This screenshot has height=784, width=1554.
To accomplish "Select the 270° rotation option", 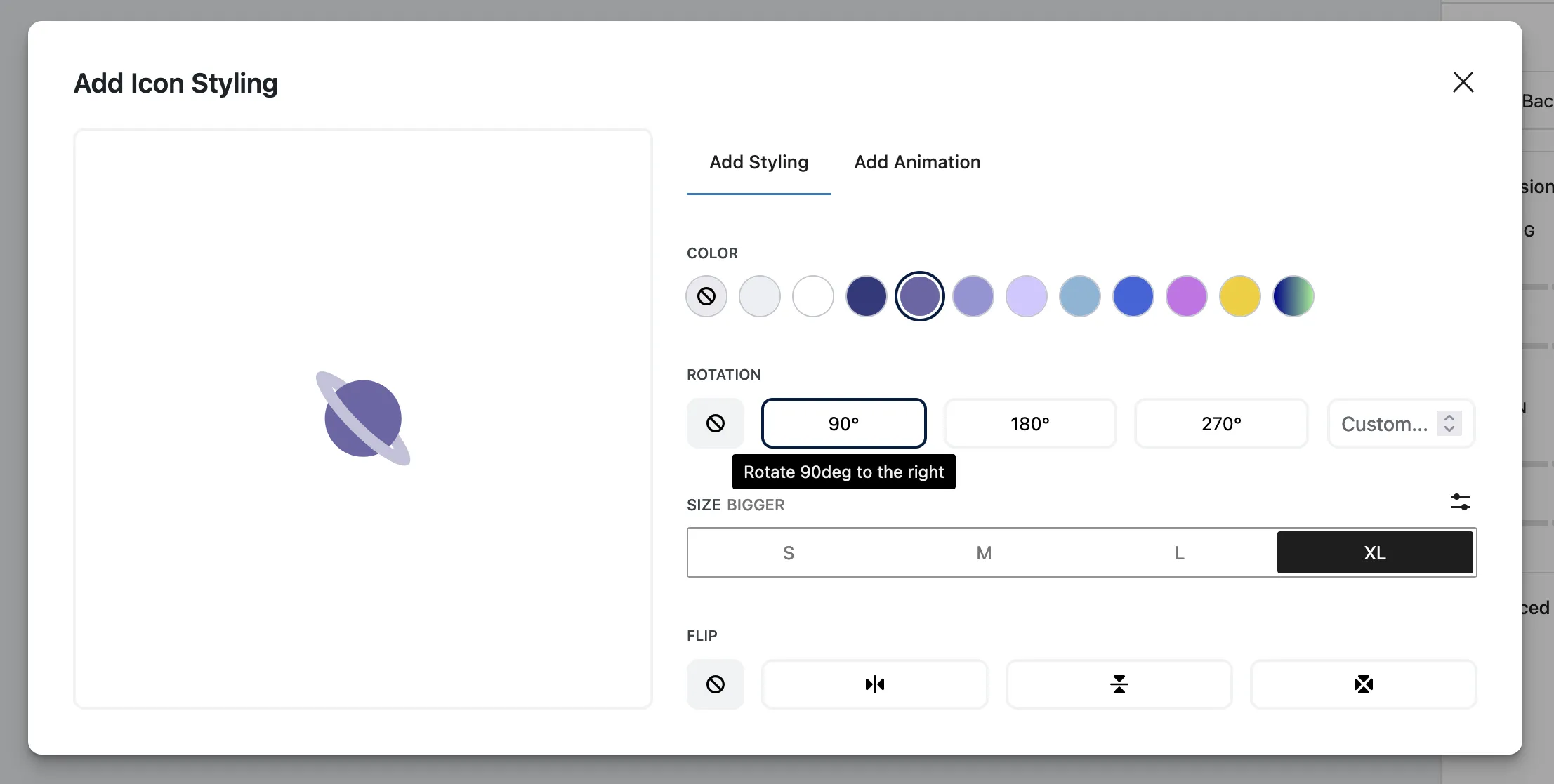I will coord(1221,423).
